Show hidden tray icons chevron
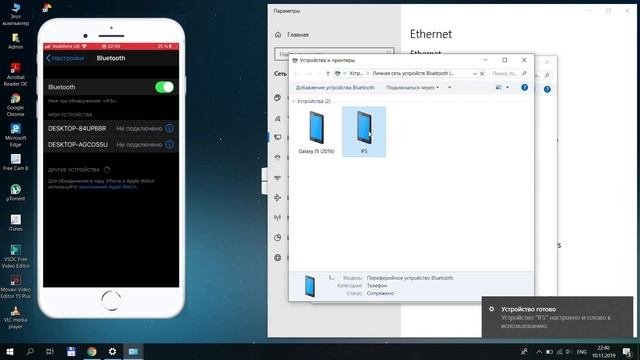This screenshot has height=360, width=640. pyautogui.click(x=539, y=352)
